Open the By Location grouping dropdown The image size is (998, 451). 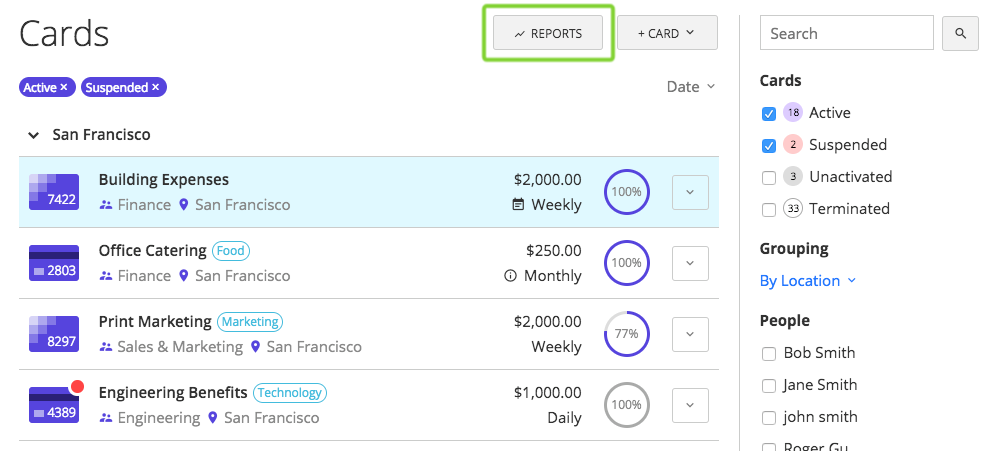click(x=807, y=281)
